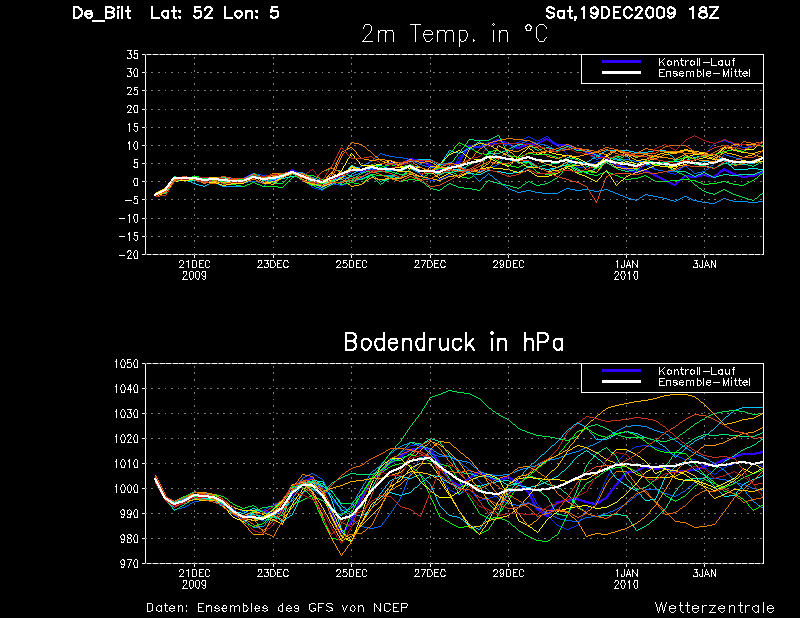Click Kontroll-Lauf label in pressure chart legend
800x618 pixels.
695,371
